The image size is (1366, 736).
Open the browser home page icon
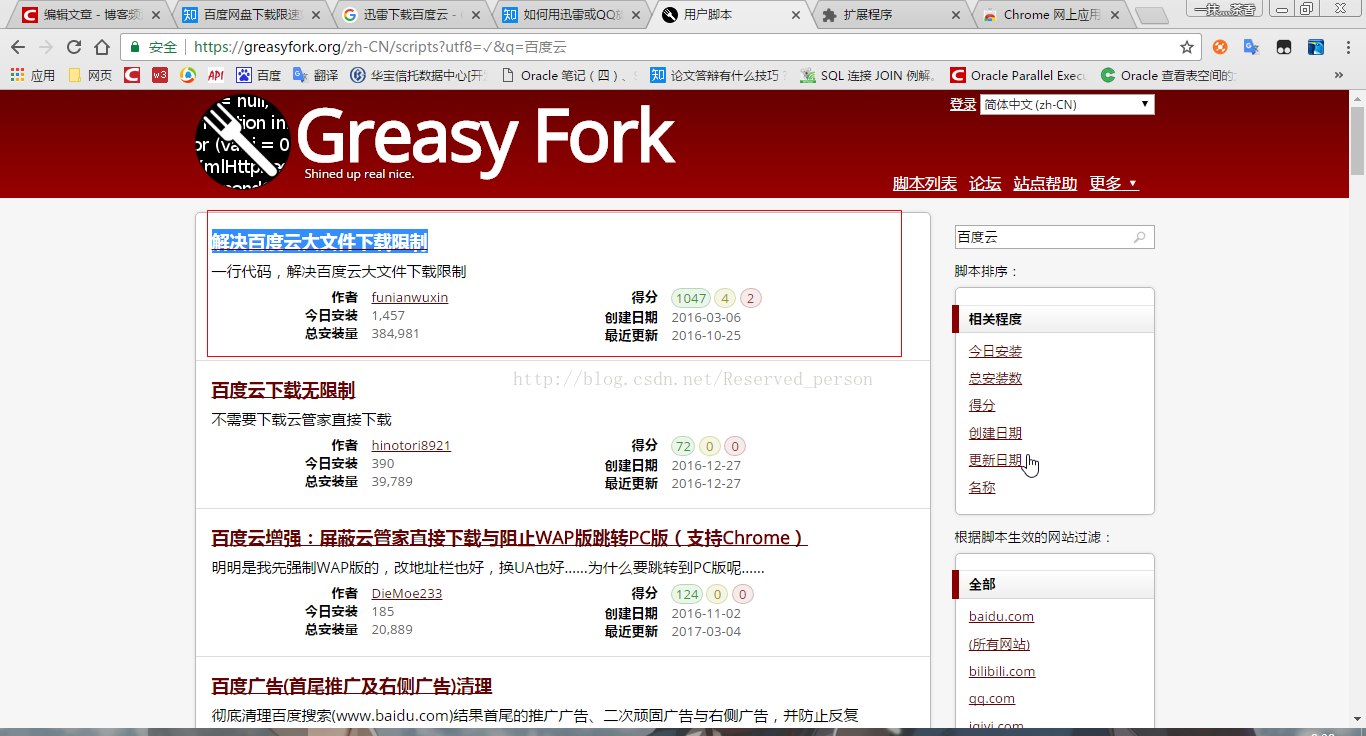tap(102, 47)
